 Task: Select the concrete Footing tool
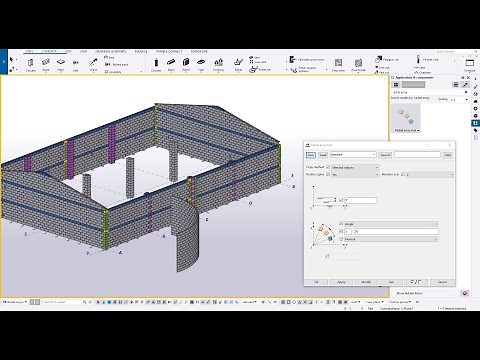[x=218, y=65]
